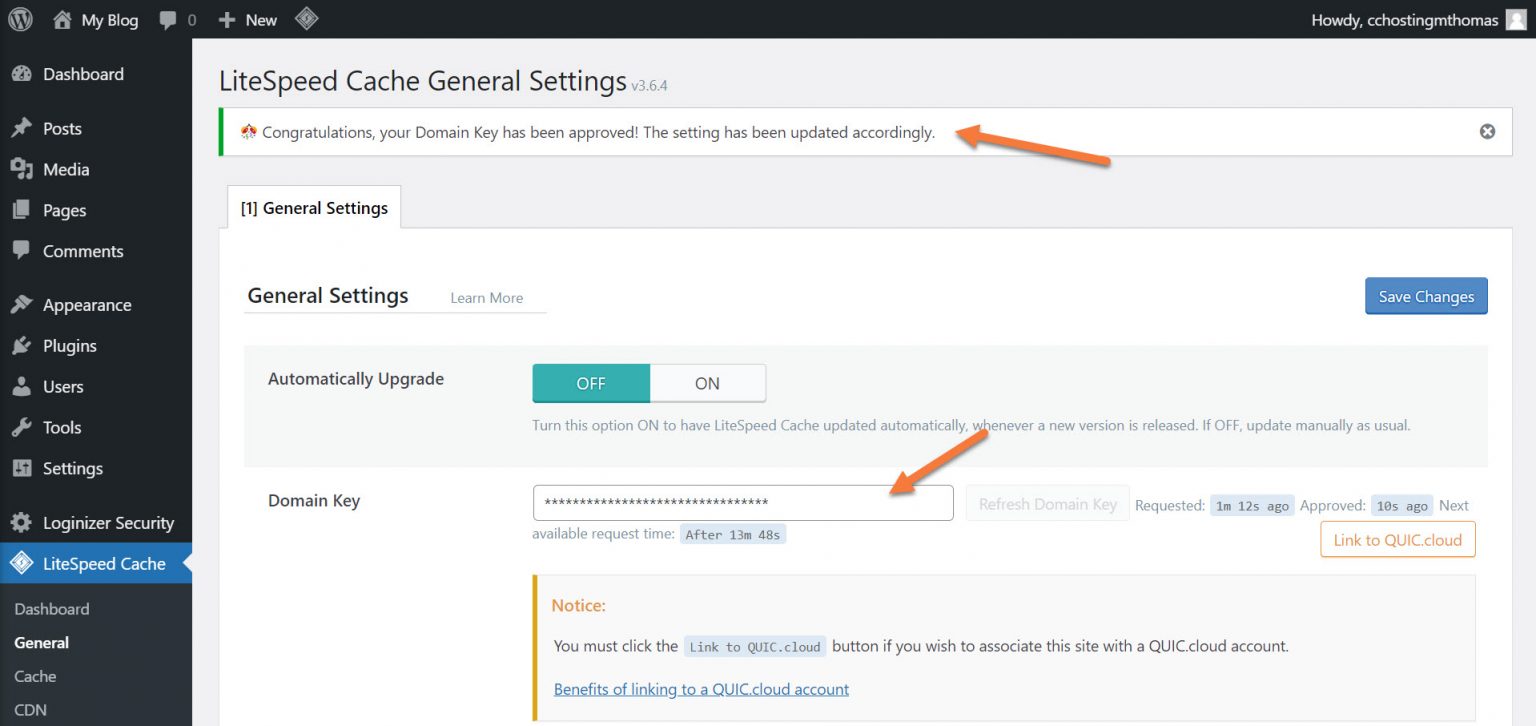Switch to the General Settings tab

tap(313, 207)
